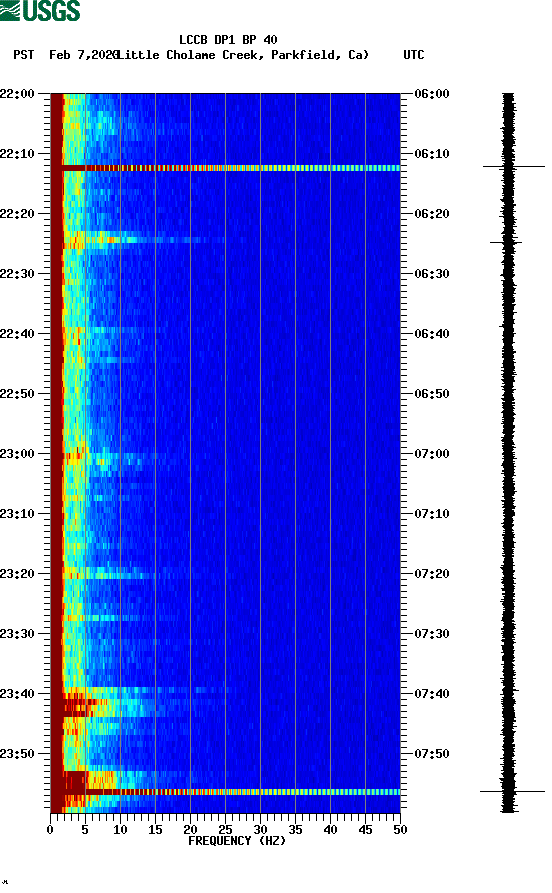Click the '06:40' UTC time label
The height and width of the screenshot is (893, 552).
pyautogui.click(x=432, y=334)
